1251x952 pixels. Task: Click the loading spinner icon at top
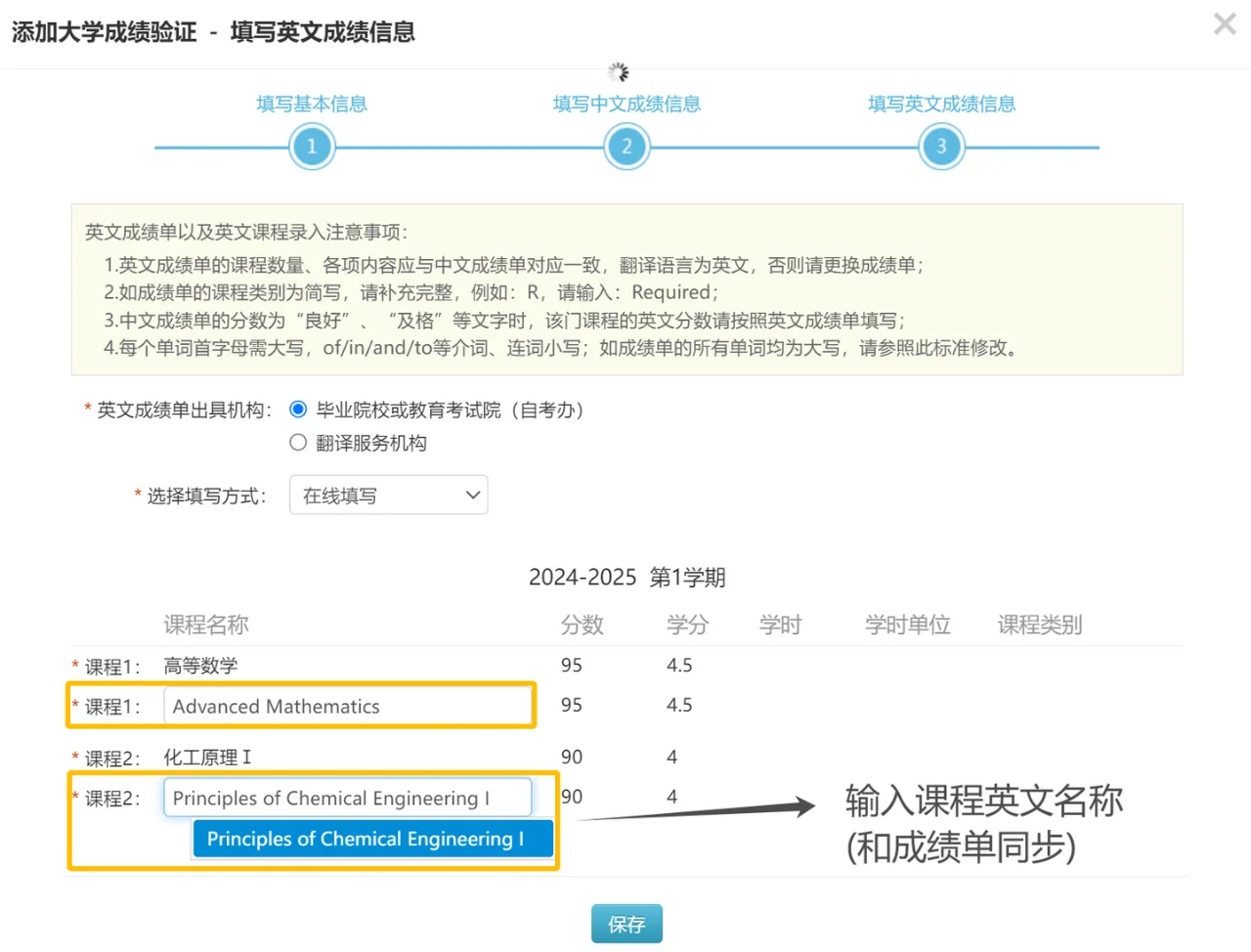618,72
